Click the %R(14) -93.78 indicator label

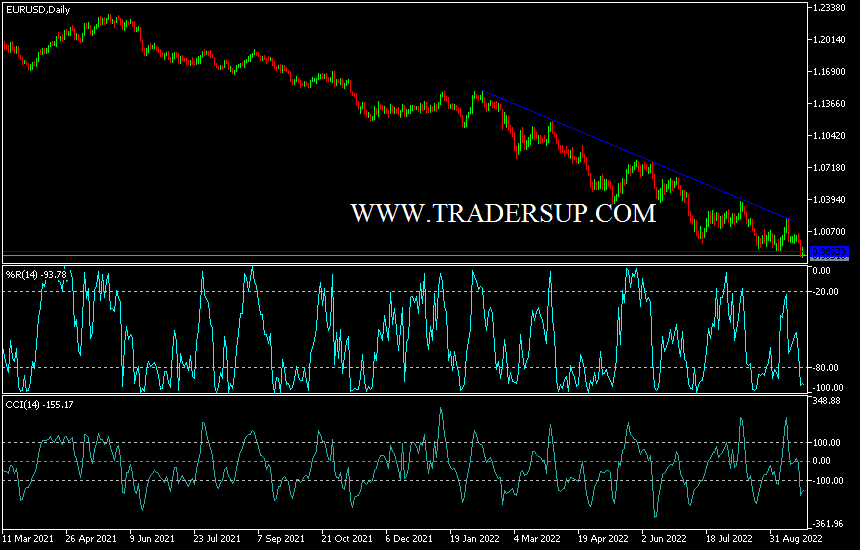[x=36, y=275]
